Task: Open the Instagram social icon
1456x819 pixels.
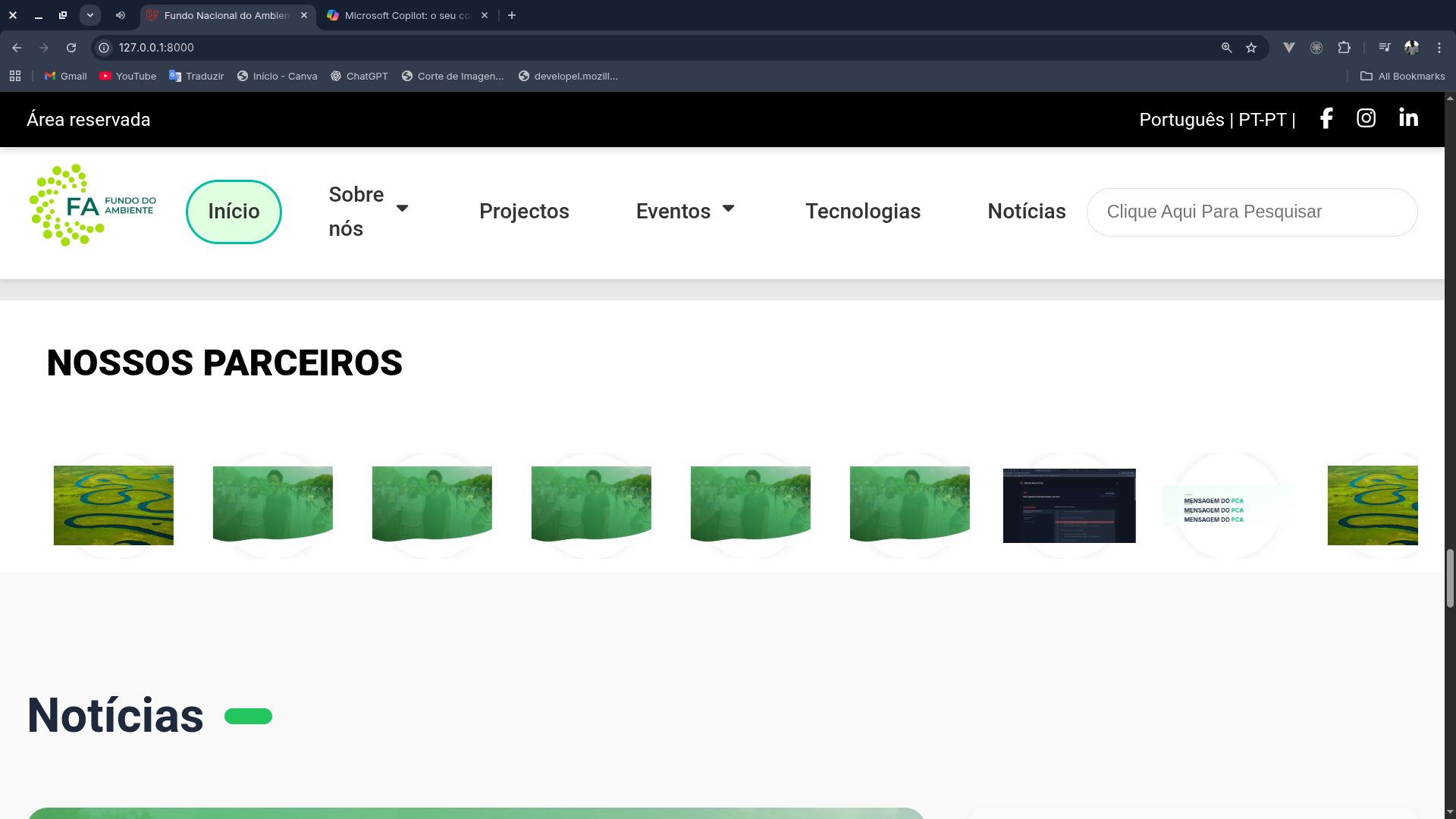Action: [x=1366, y=118]
